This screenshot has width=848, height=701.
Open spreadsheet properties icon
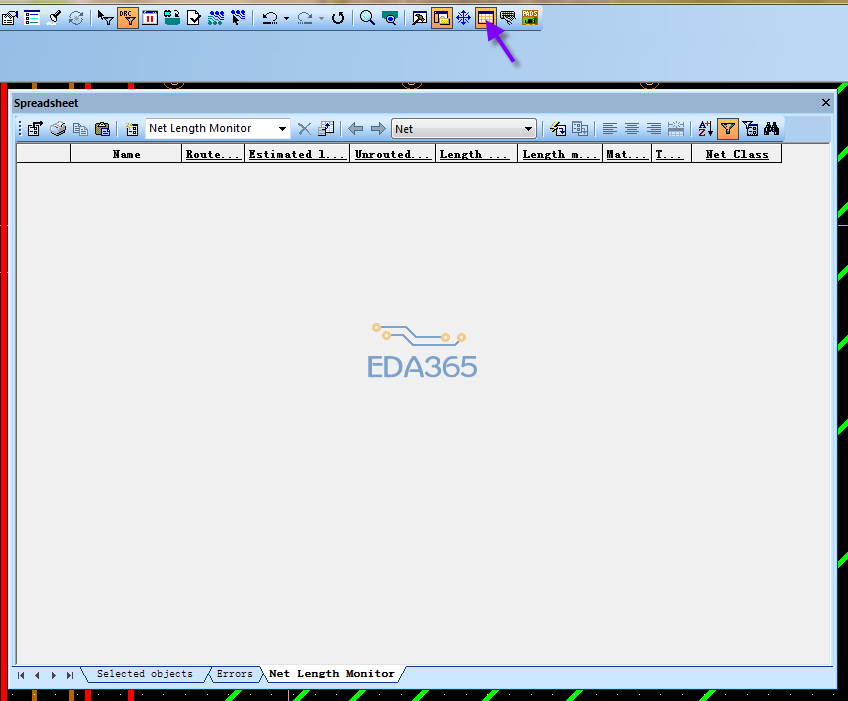pos(36,129)
